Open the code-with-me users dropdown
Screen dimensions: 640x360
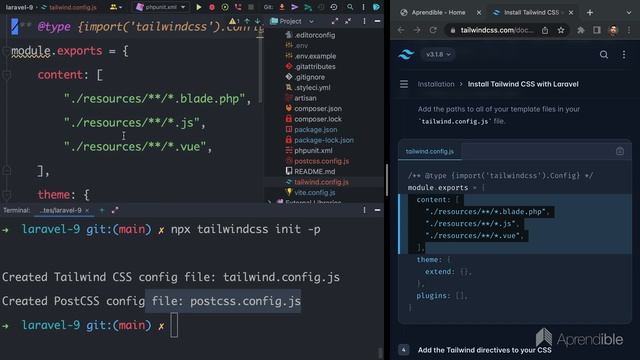116,7
